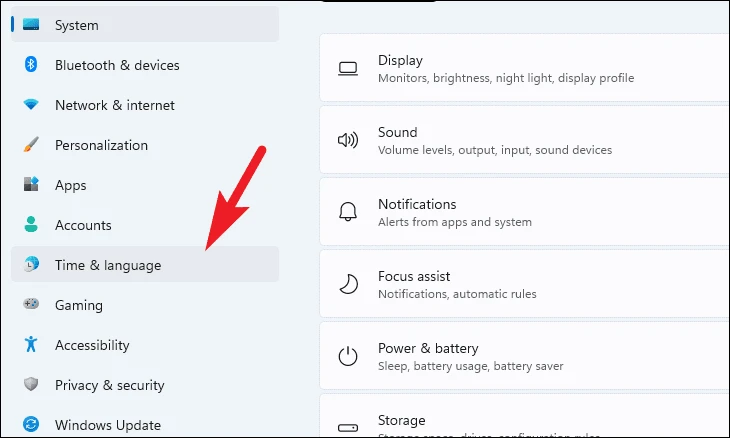
Task: Click the Focus assist moon icon
Action: [348, 284]
